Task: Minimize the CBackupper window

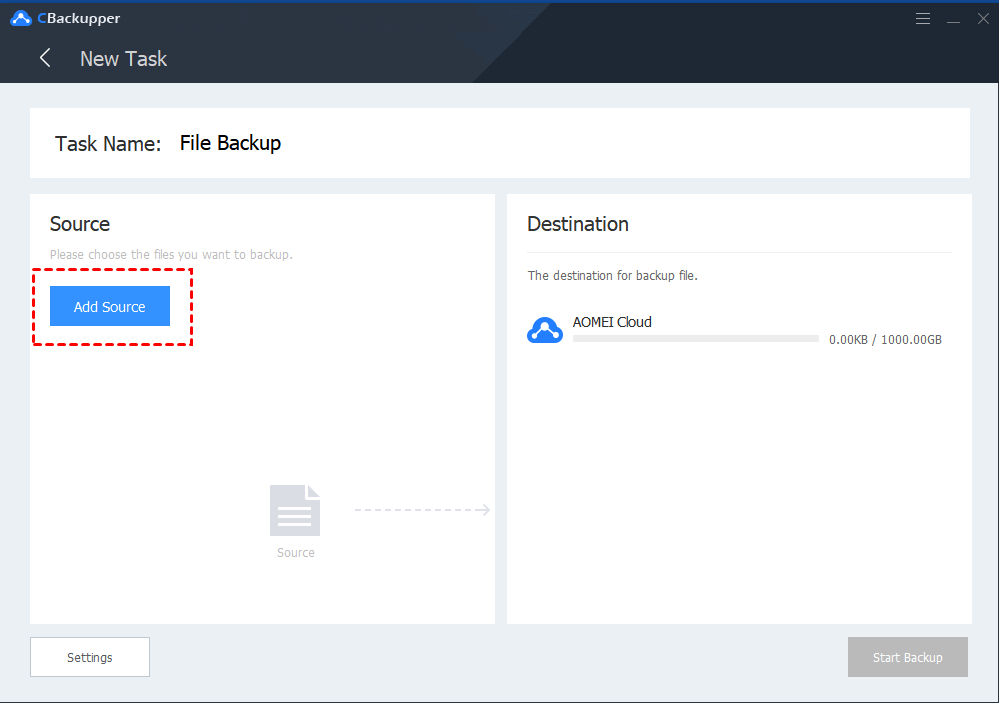Action: click(953, 20)
